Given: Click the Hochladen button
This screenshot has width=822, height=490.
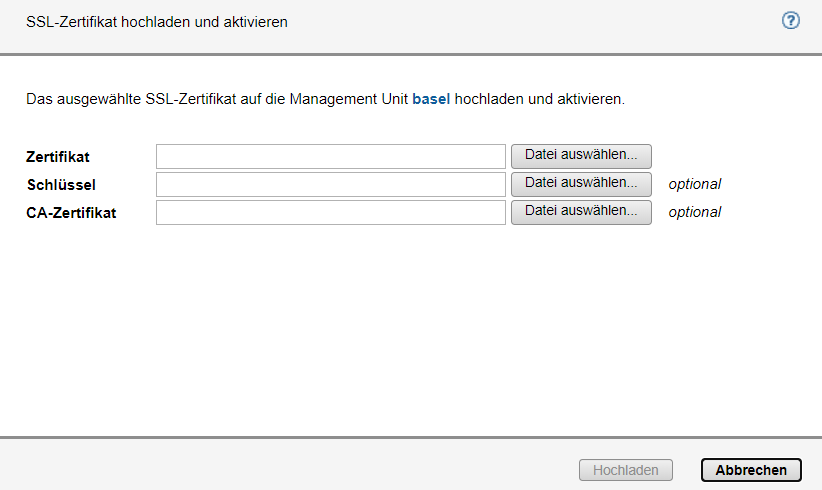Looking at the screenshot, I should [x=626, y=470].
